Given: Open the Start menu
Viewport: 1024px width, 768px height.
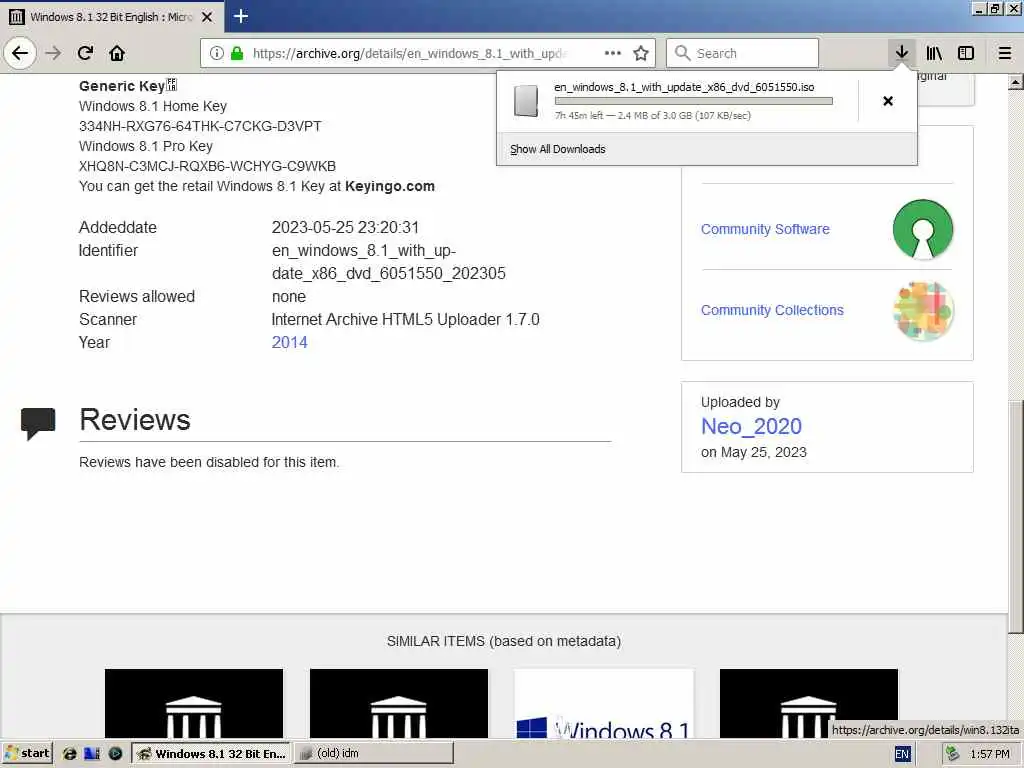Looking at the screenshot, I should (x=27, y=754).
